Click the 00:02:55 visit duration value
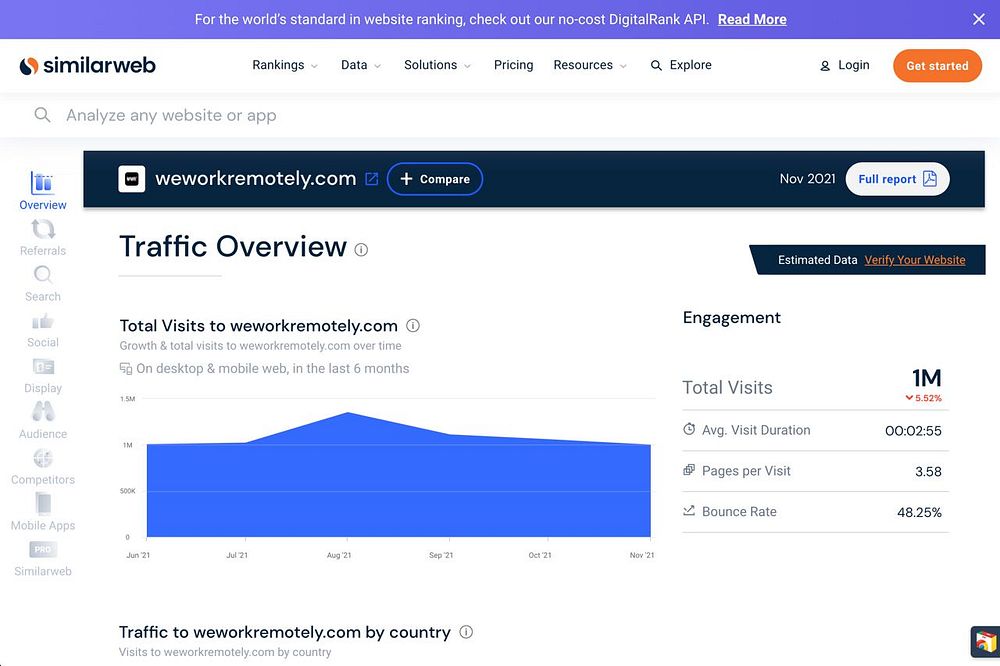 click(913, 431)
